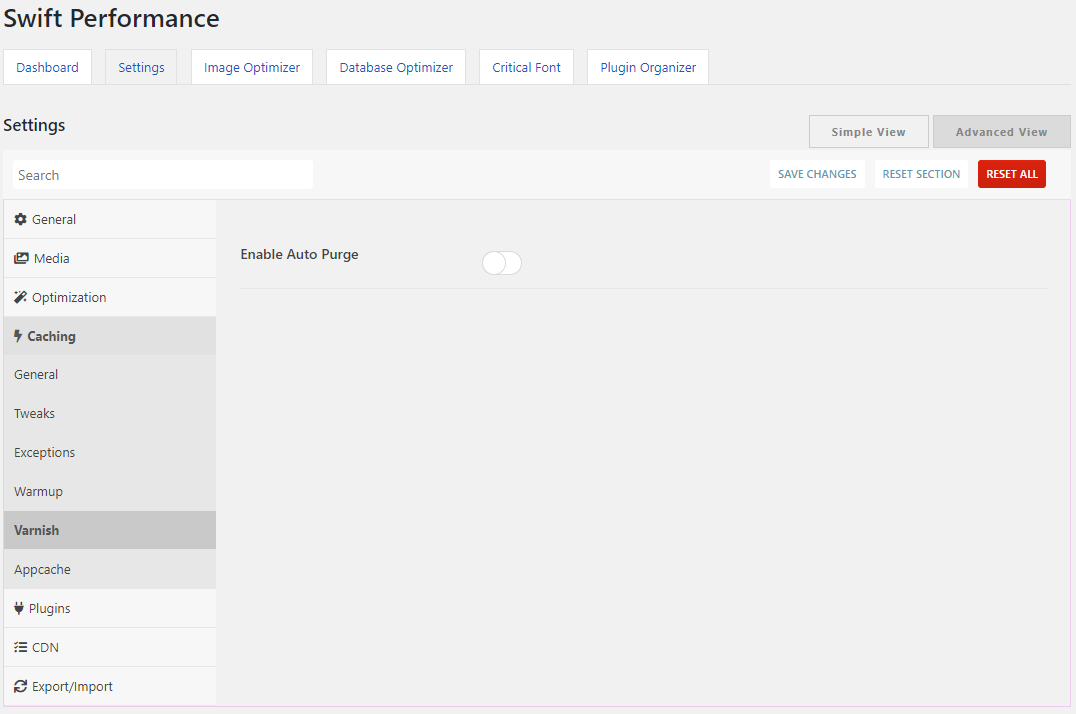Focus the settings Search field
This screenshot has width=1076, height=714.
163,175
